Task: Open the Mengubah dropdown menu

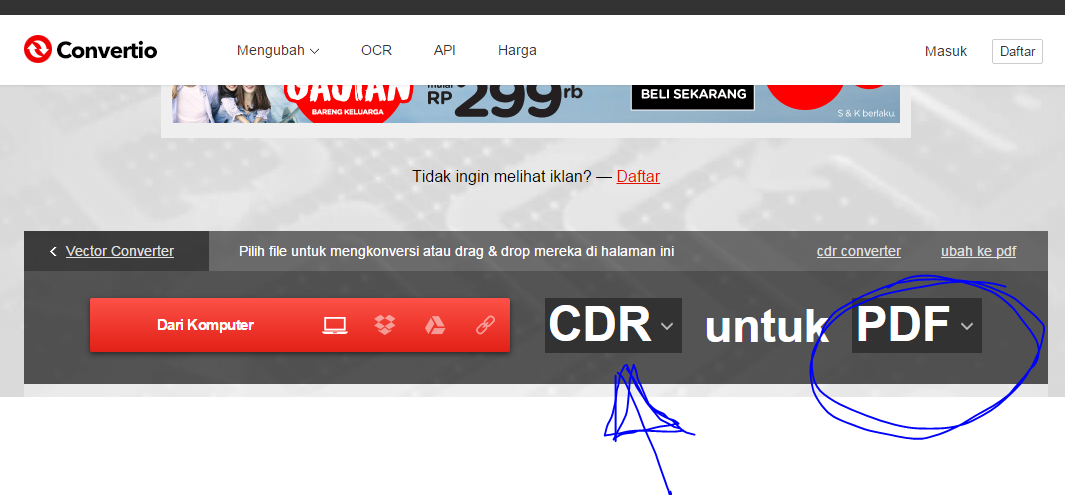Action: click(278, 50)
